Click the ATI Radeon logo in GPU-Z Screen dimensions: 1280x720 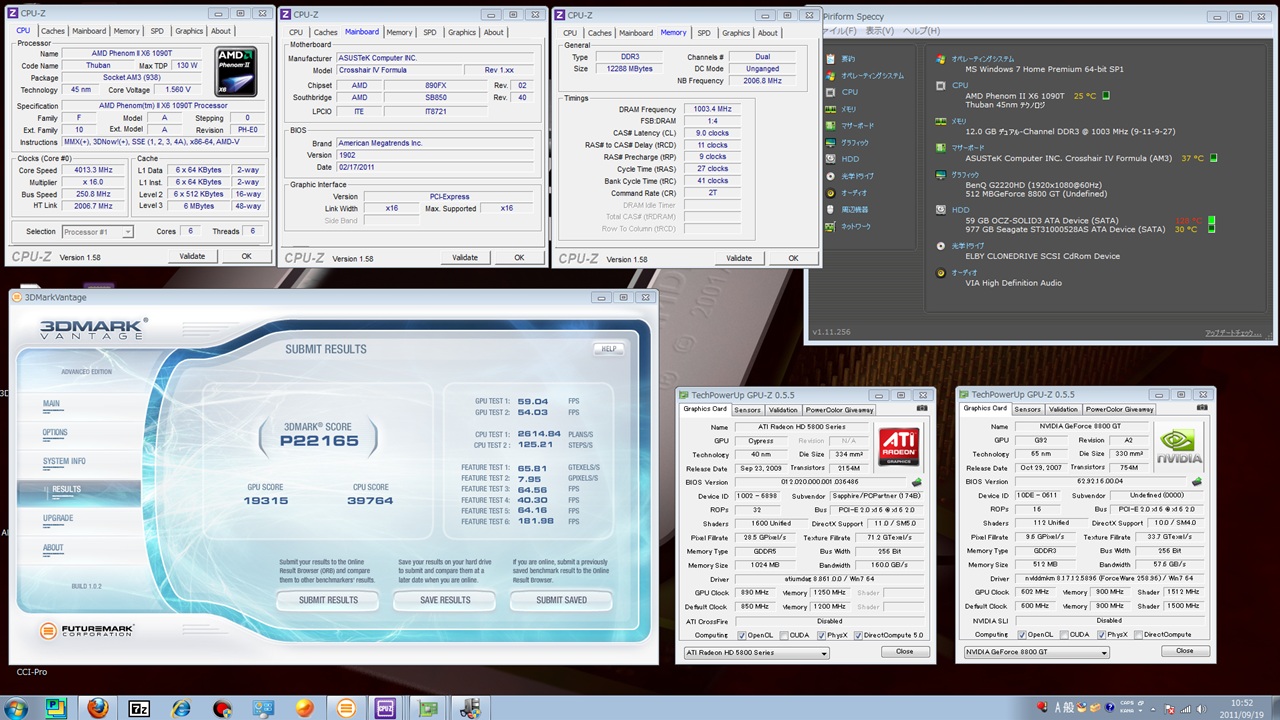(899, 447)
